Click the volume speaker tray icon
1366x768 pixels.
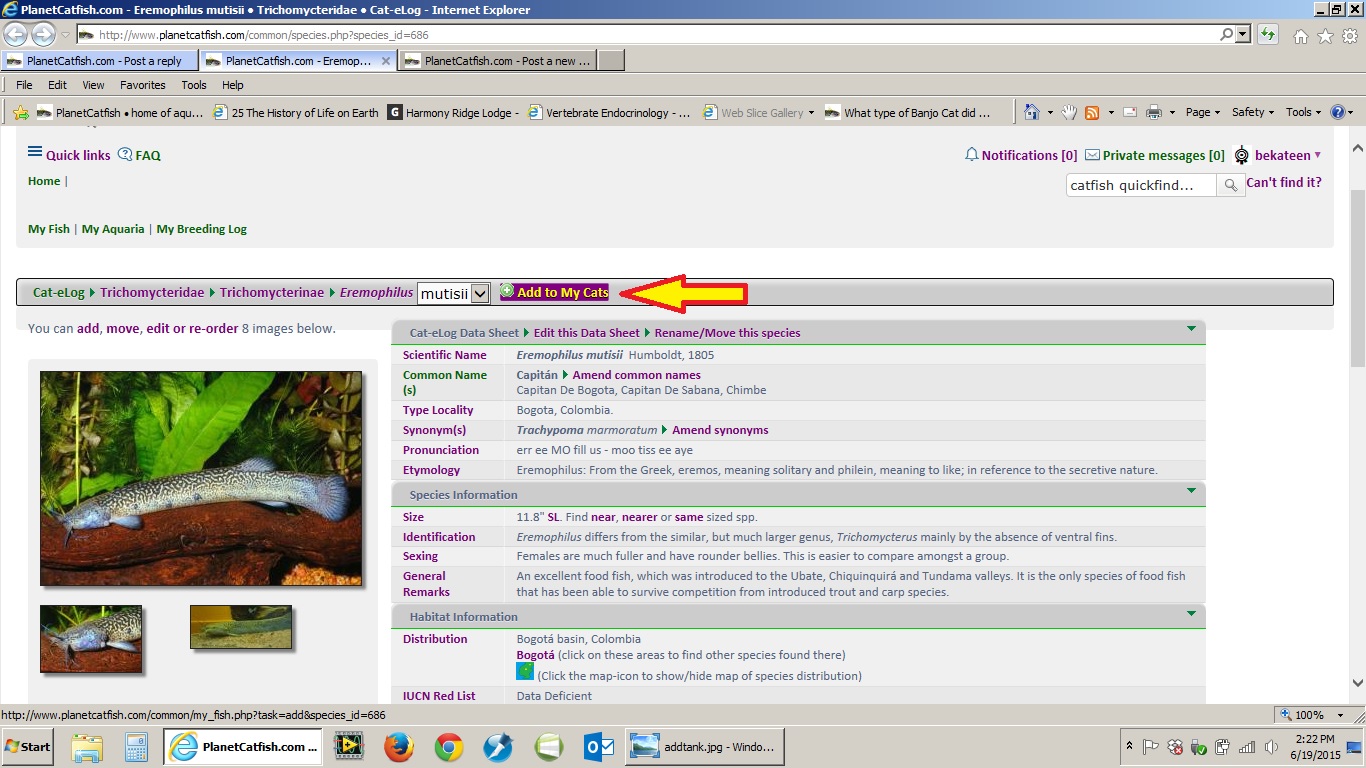point(1271,747)
